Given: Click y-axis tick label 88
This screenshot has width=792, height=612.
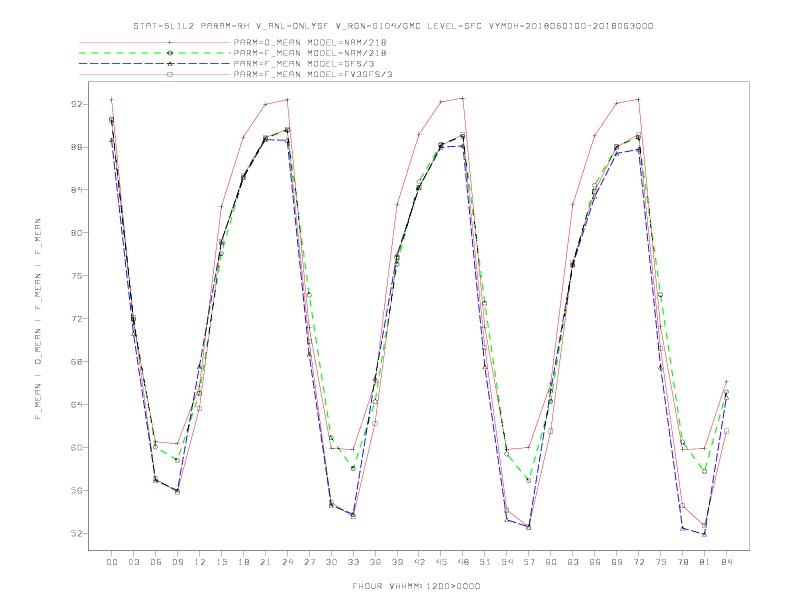Looking at the screenshot, I should 77,147.
